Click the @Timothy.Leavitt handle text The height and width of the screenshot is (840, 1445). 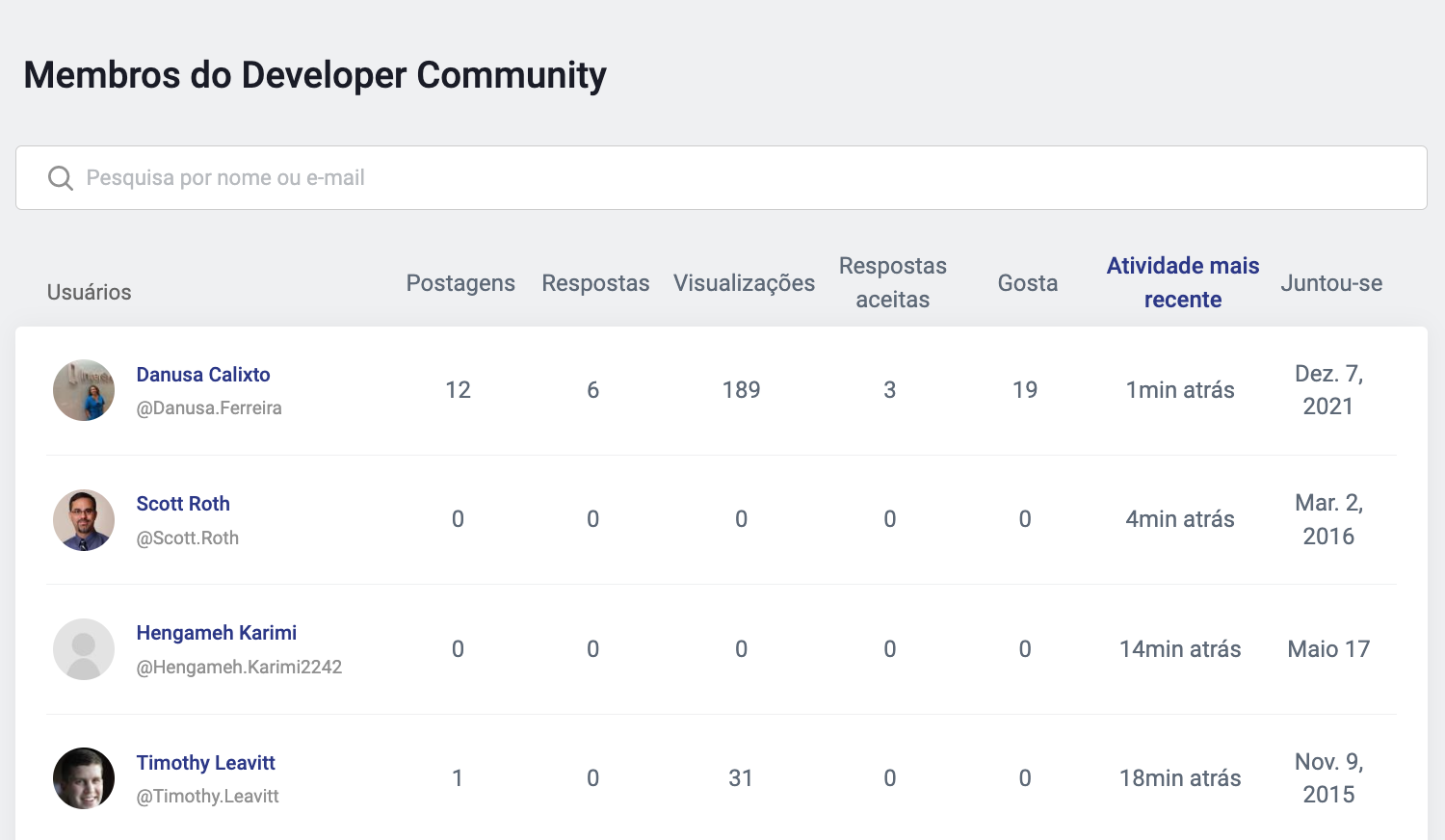click(207, 797)
